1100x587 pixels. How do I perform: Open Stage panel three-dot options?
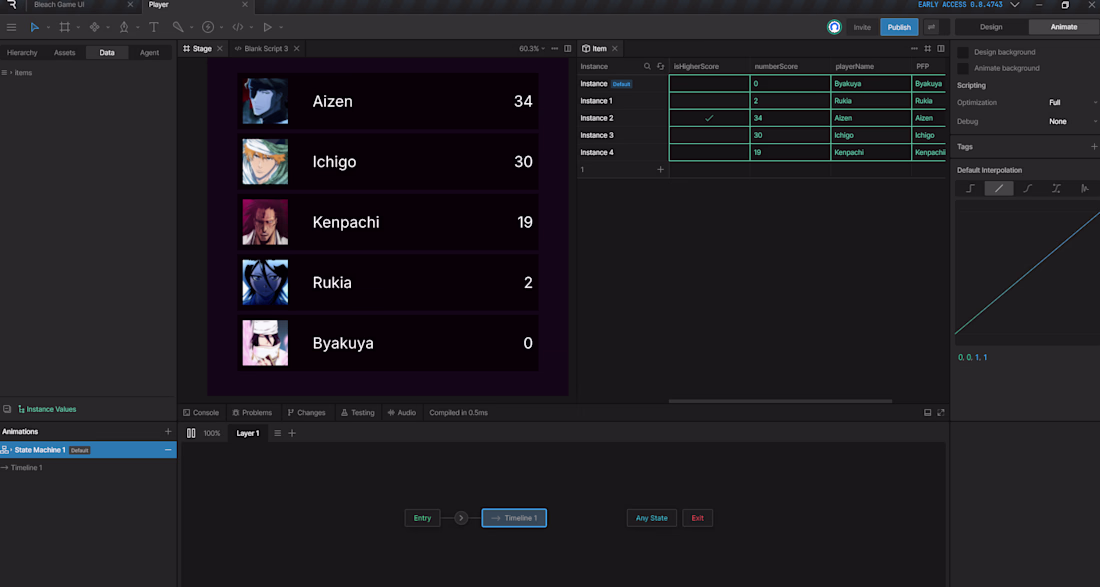point(555,49)
